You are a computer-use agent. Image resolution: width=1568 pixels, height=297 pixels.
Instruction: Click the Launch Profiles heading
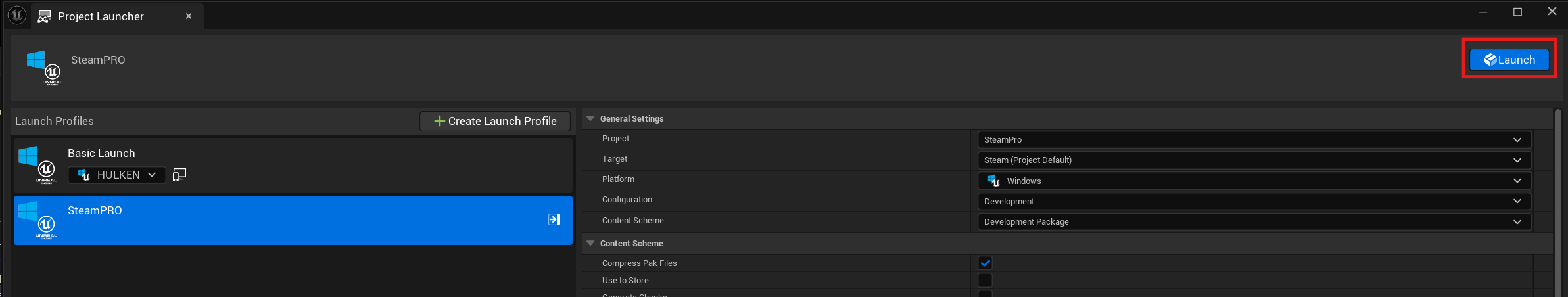(55, 121)
